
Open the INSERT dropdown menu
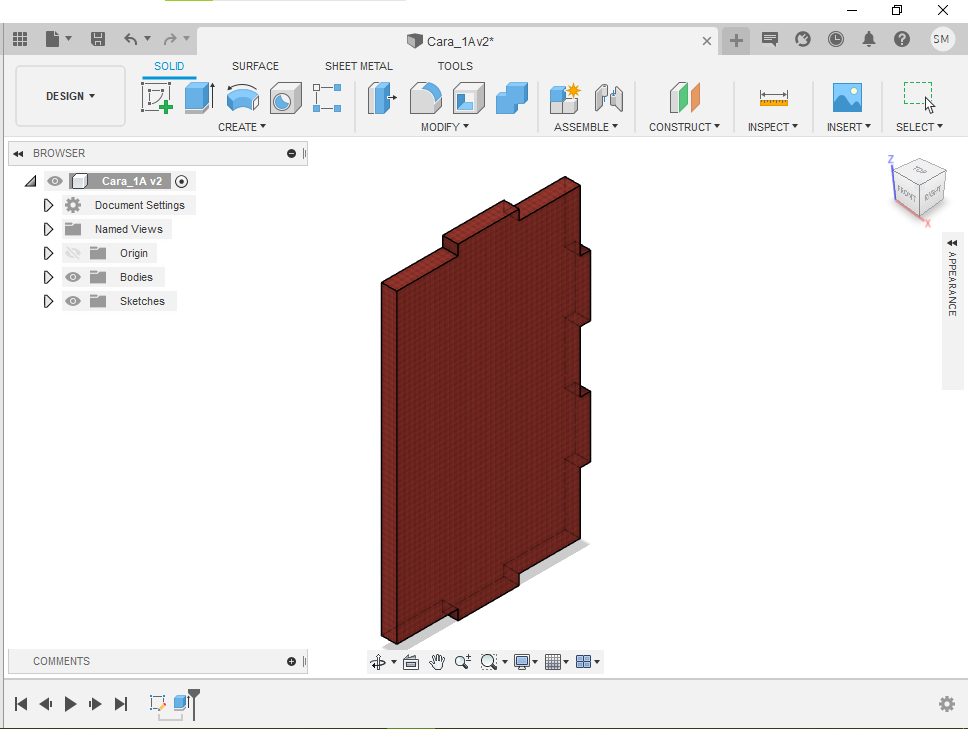(x=849, y=127)
